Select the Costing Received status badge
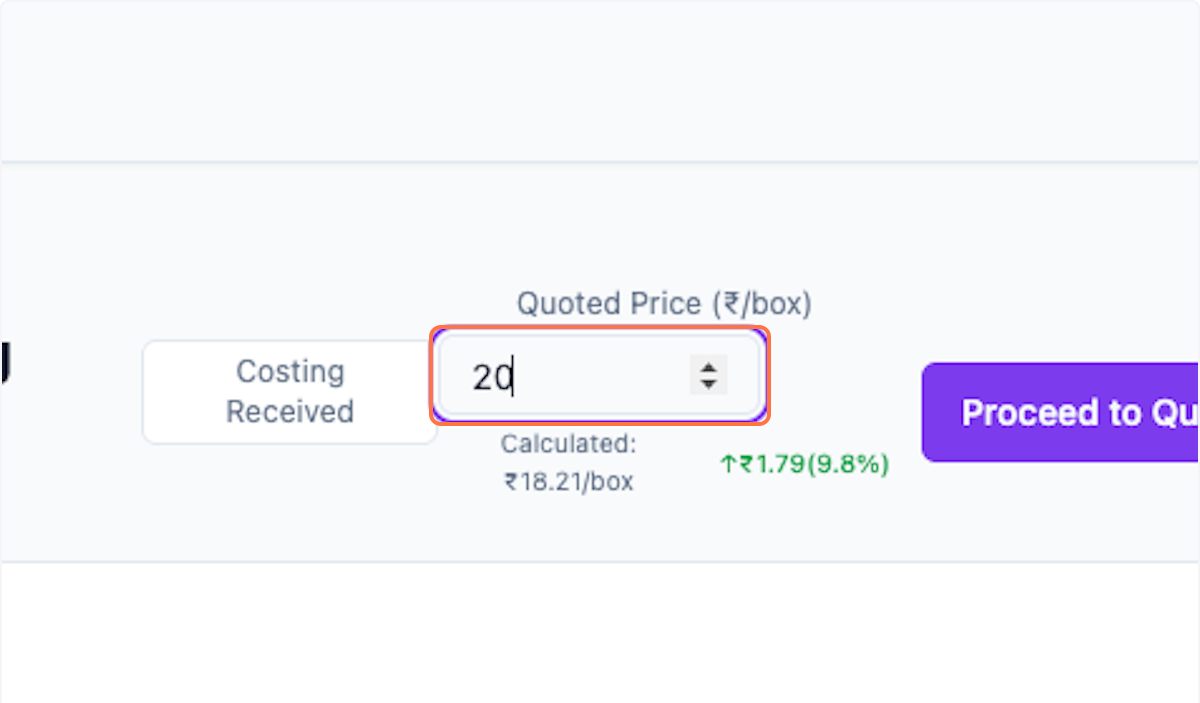This screenshot has width=1200, height=703. tap(290, 392)
